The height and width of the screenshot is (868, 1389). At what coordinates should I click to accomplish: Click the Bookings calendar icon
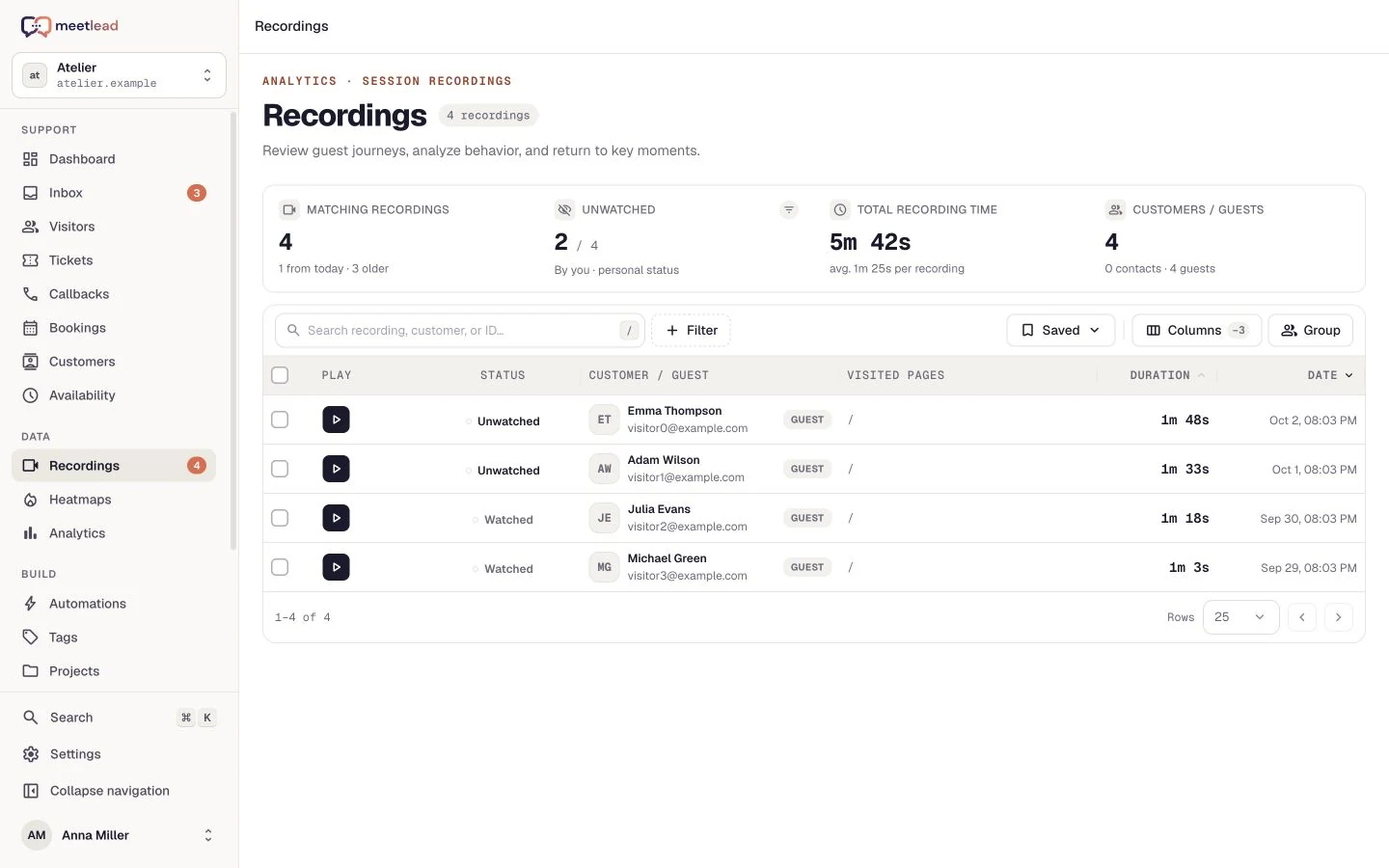pos(31,328)
